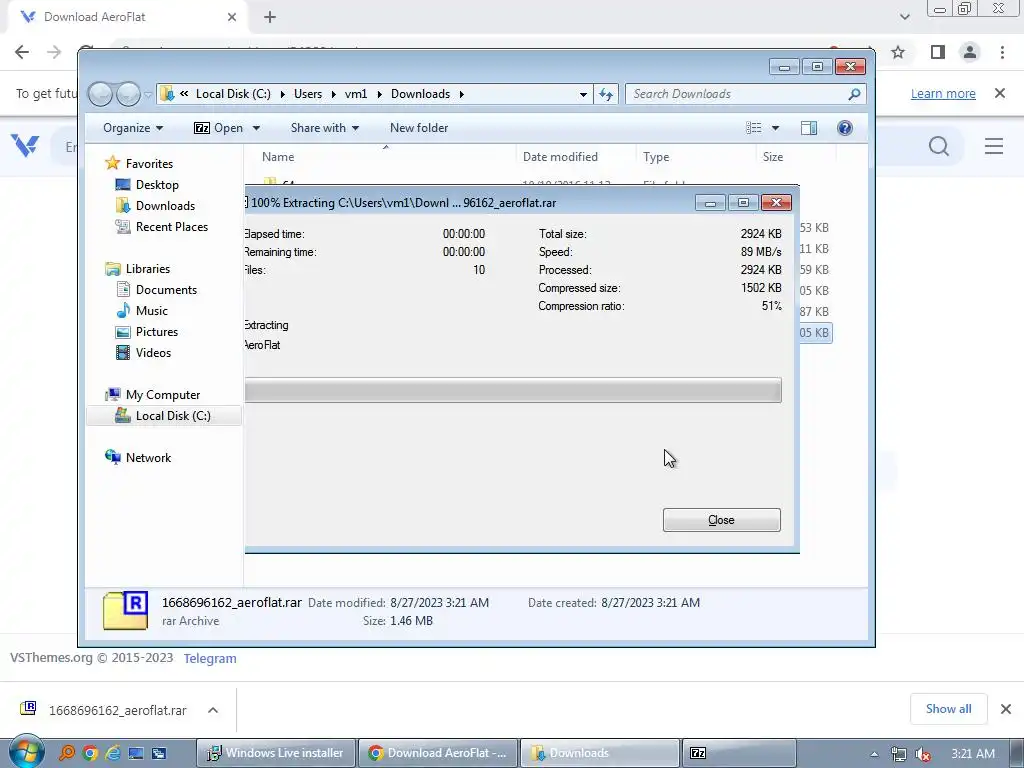Toggle the preview pane icon
The image size is (1024, 768).
[x=808, y=128]
